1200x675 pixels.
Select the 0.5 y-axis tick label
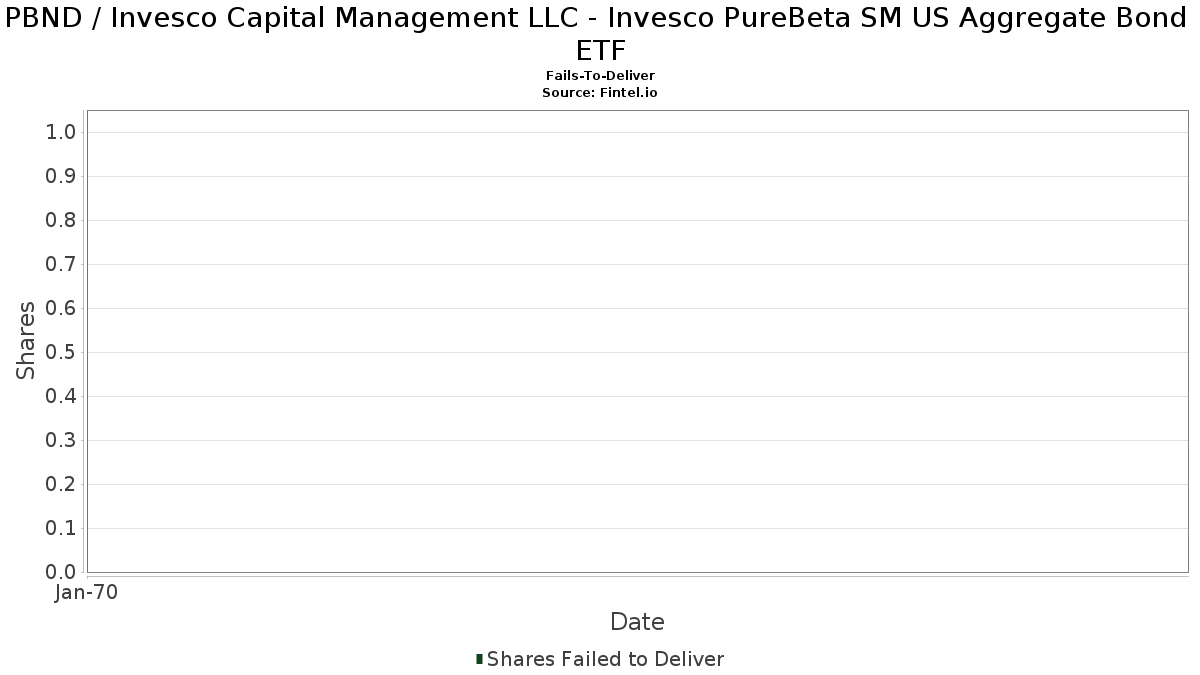coord(61,353)
